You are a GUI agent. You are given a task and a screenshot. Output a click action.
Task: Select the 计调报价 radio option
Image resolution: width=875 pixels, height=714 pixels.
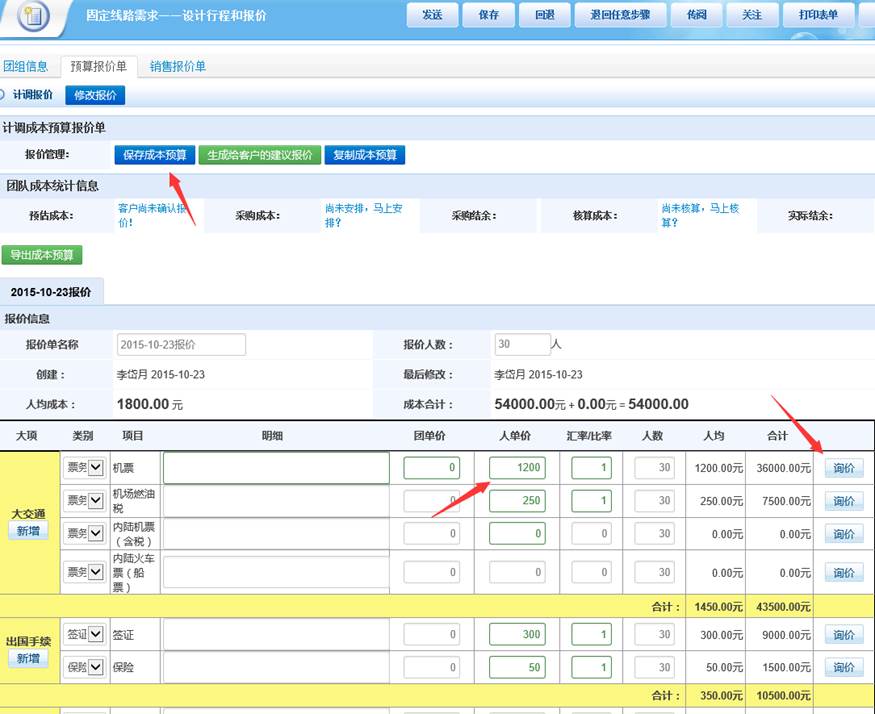click(x=2, y=95)
